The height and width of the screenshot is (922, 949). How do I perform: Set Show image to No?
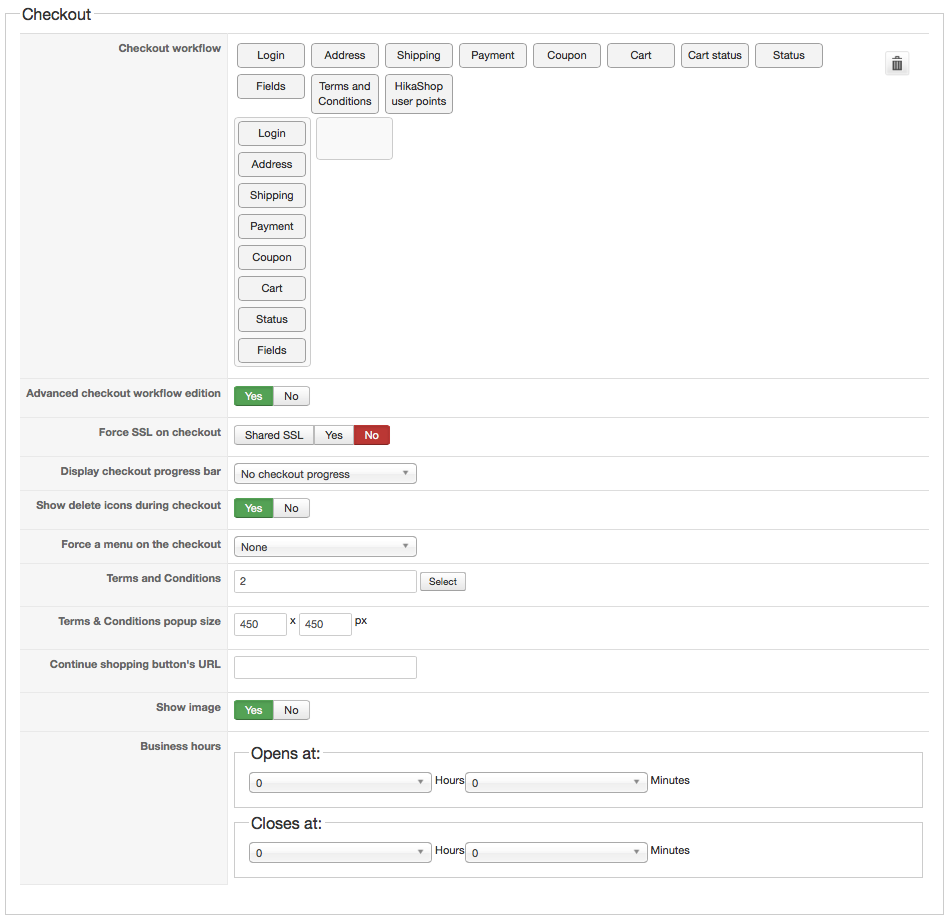tap(291, 710)
